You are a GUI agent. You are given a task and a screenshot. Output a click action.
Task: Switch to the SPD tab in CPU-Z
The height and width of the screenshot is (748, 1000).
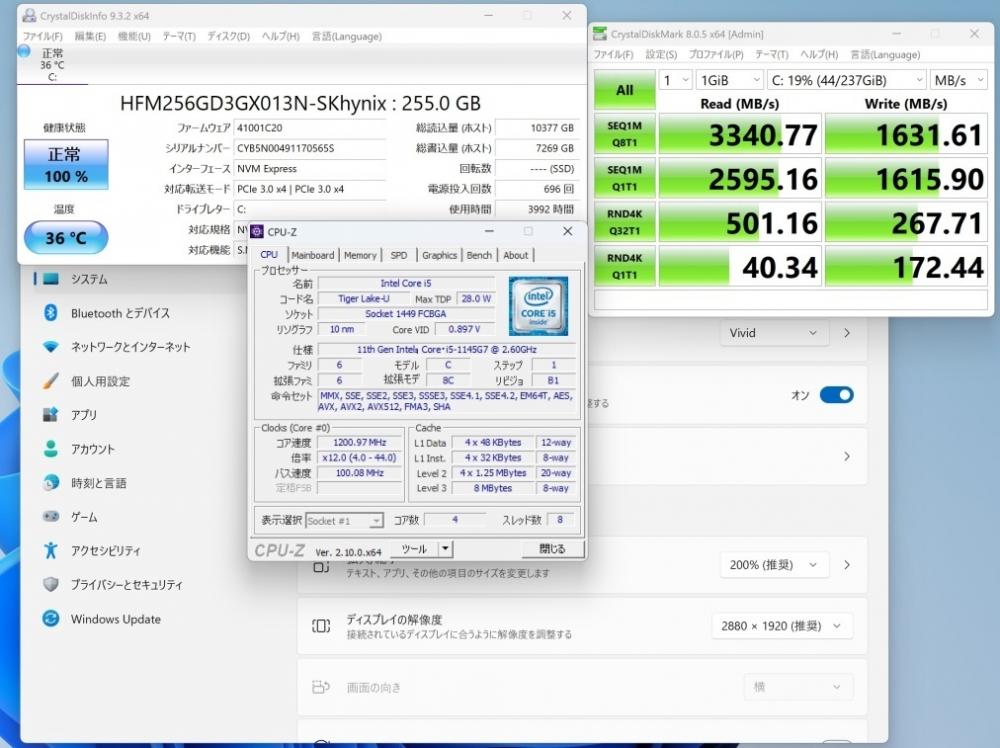tap(399, 255)
